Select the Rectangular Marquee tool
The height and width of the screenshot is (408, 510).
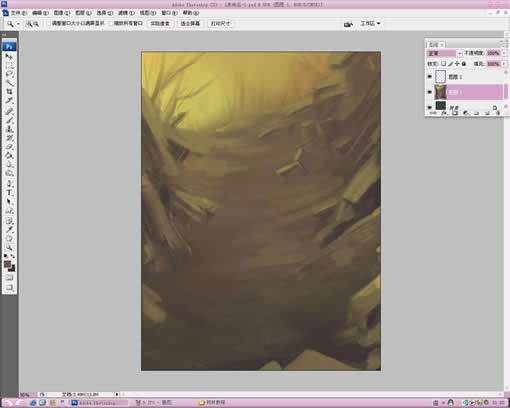coord(9,65)
